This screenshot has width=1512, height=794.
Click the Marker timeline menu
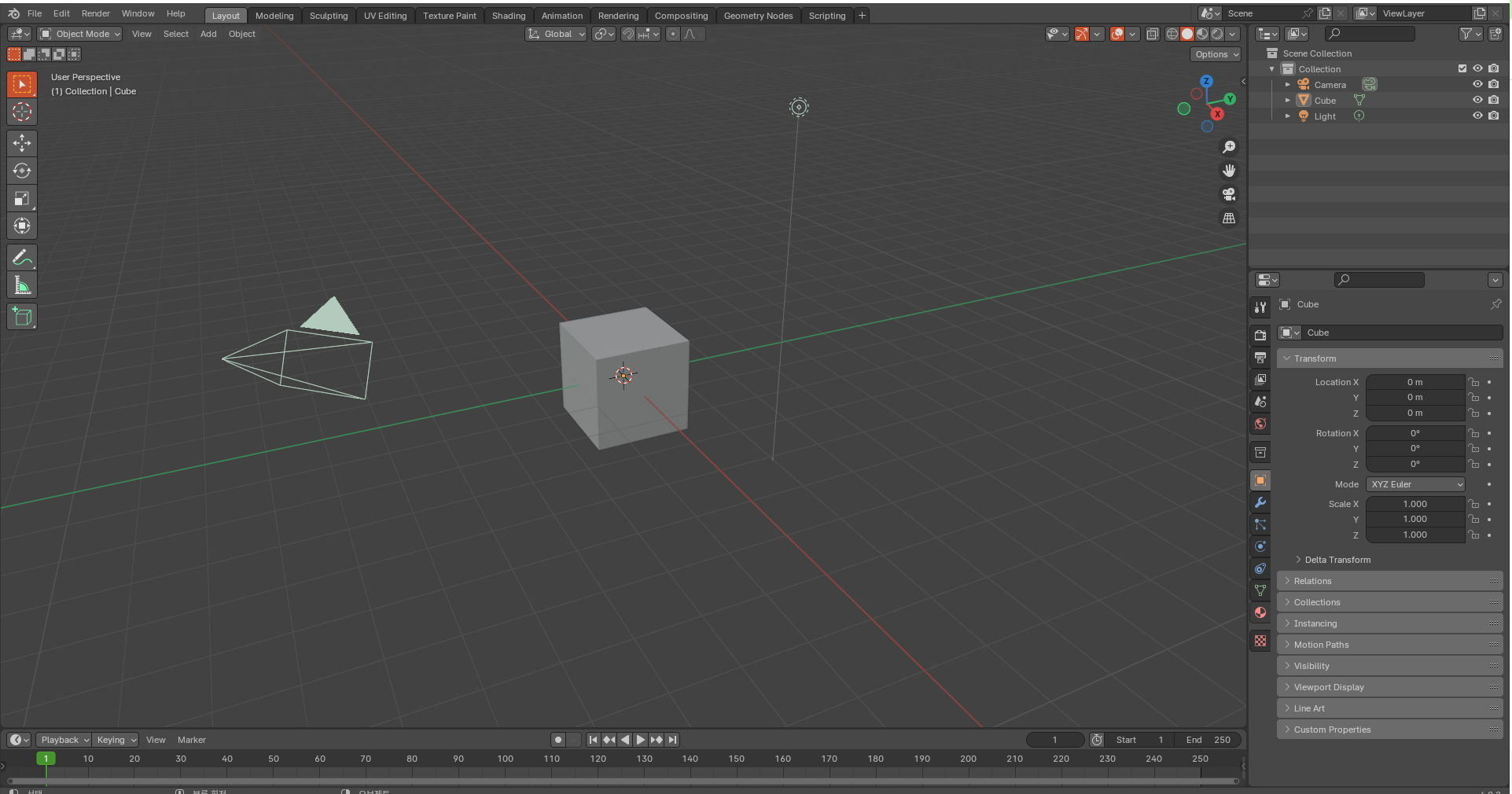(x=191, y=740)
